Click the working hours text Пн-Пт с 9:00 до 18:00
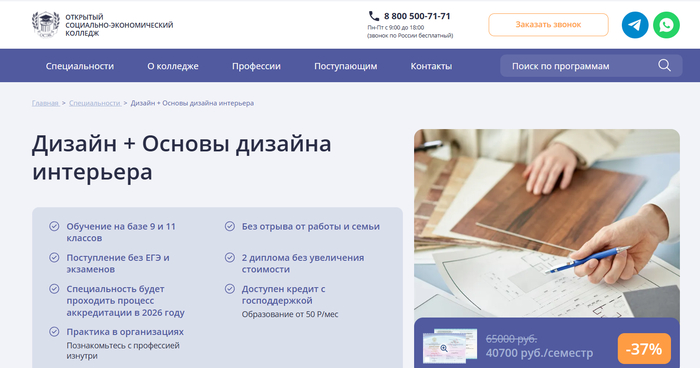Viewport: 700px width, 368px height. pos(396,28)
